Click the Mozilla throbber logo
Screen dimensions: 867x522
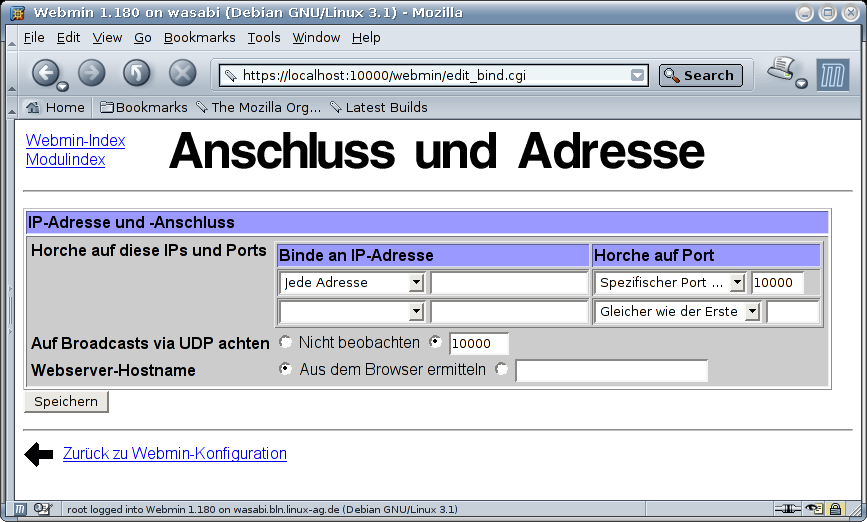click(x=833, y=75)
